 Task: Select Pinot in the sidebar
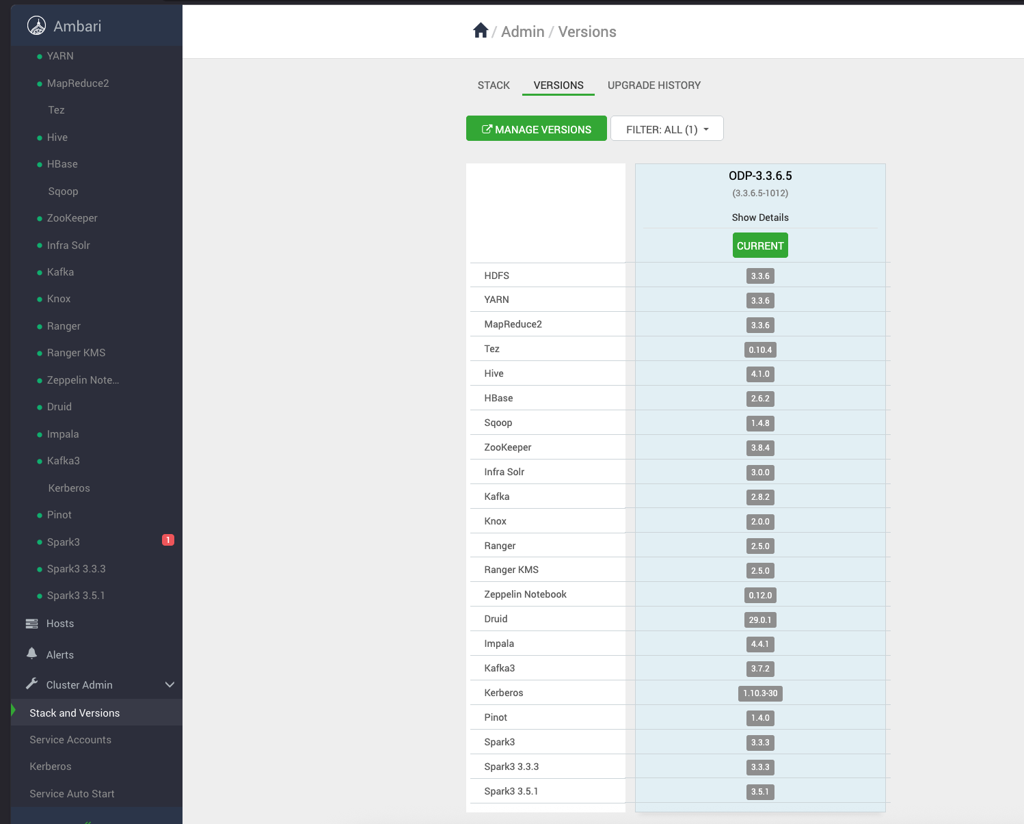[59, 515]
